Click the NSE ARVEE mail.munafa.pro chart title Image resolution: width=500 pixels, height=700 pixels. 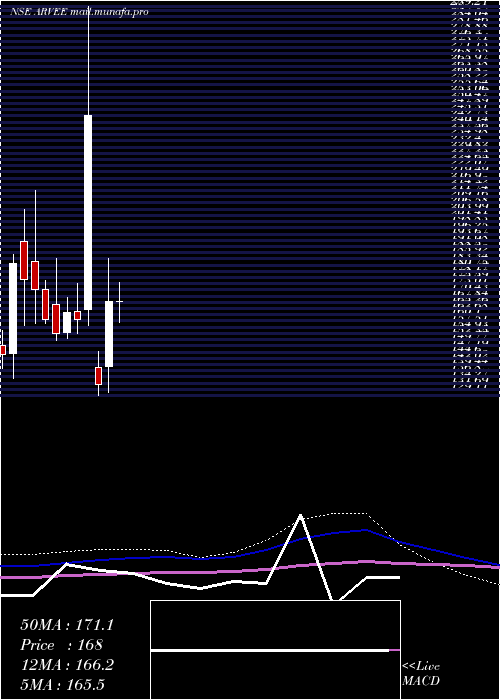[x=79, y=12]
